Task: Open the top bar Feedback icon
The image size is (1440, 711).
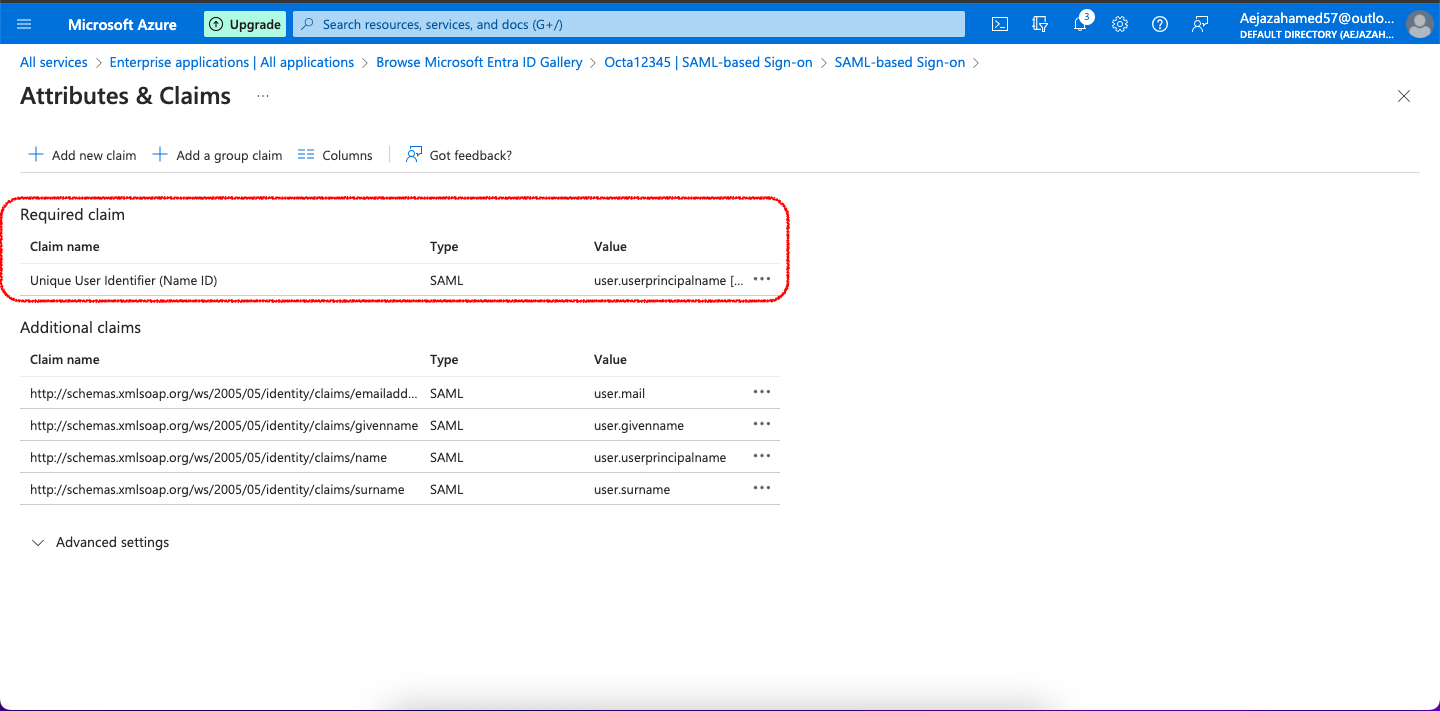Action: [1200, 24]
